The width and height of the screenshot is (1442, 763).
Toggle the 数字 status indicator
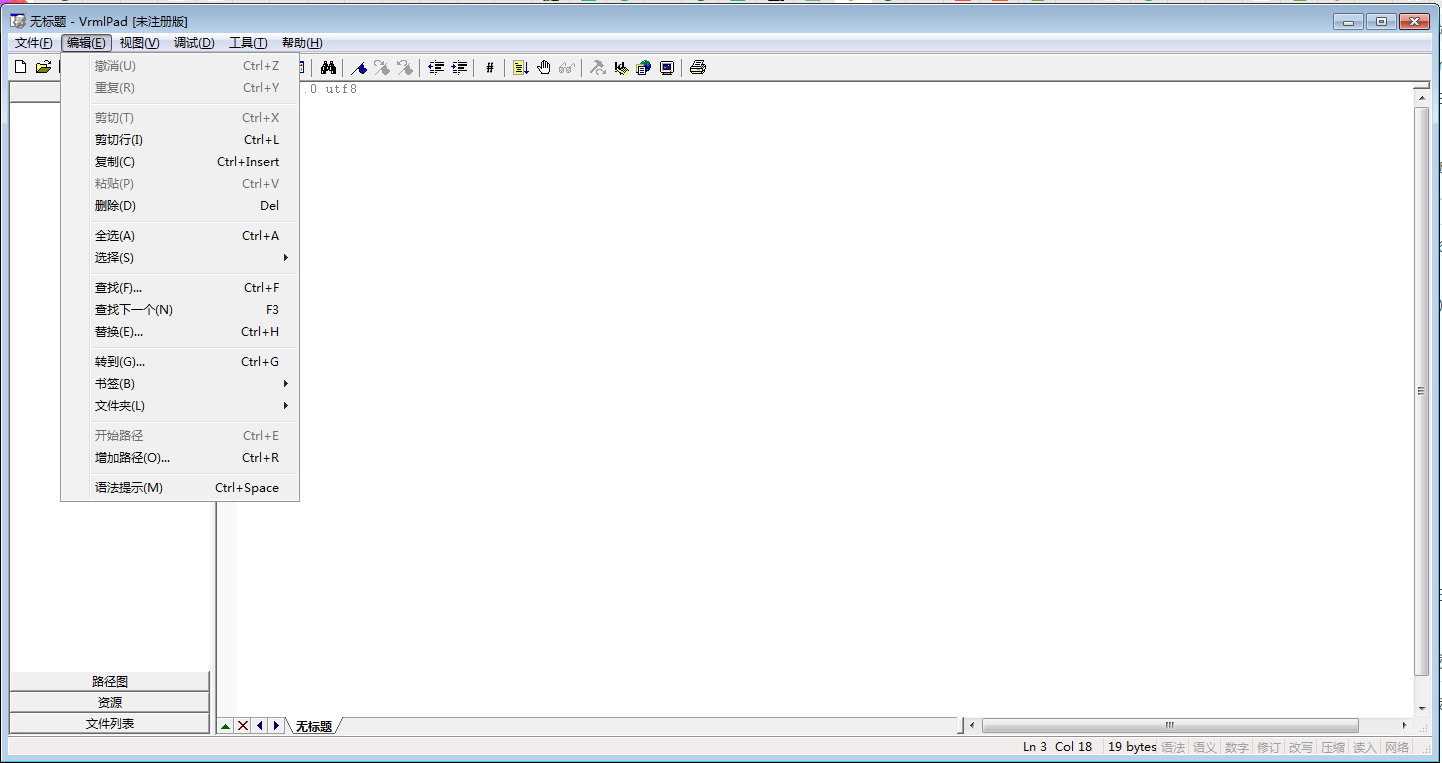click(1236, 747)
